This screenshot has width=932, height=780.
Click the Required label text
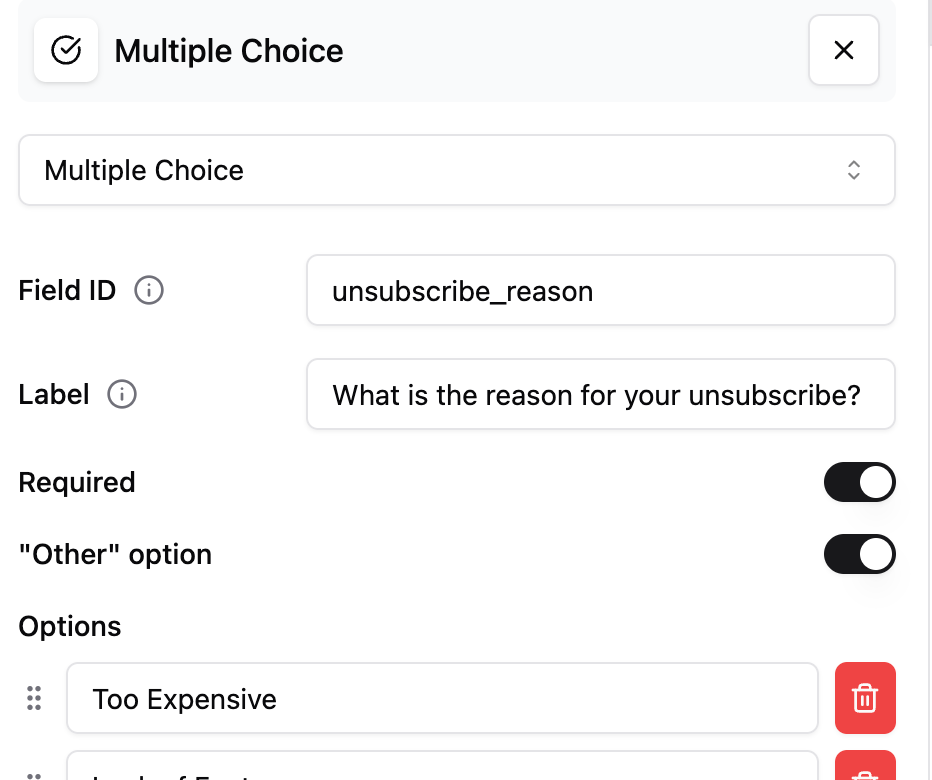point(77,482)
